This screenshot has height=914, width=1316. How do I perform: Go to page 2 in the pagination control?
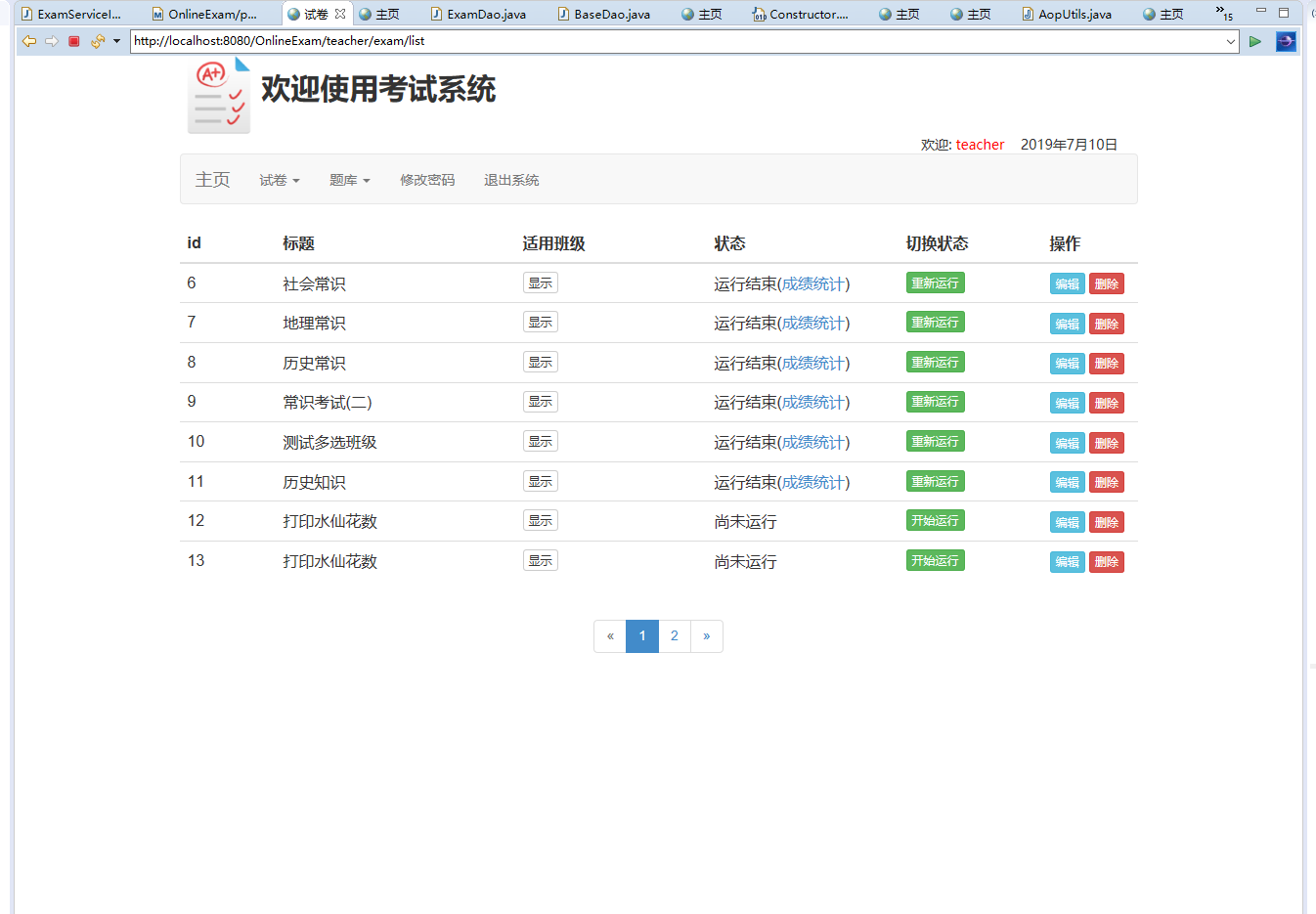(x=674, y=635)
